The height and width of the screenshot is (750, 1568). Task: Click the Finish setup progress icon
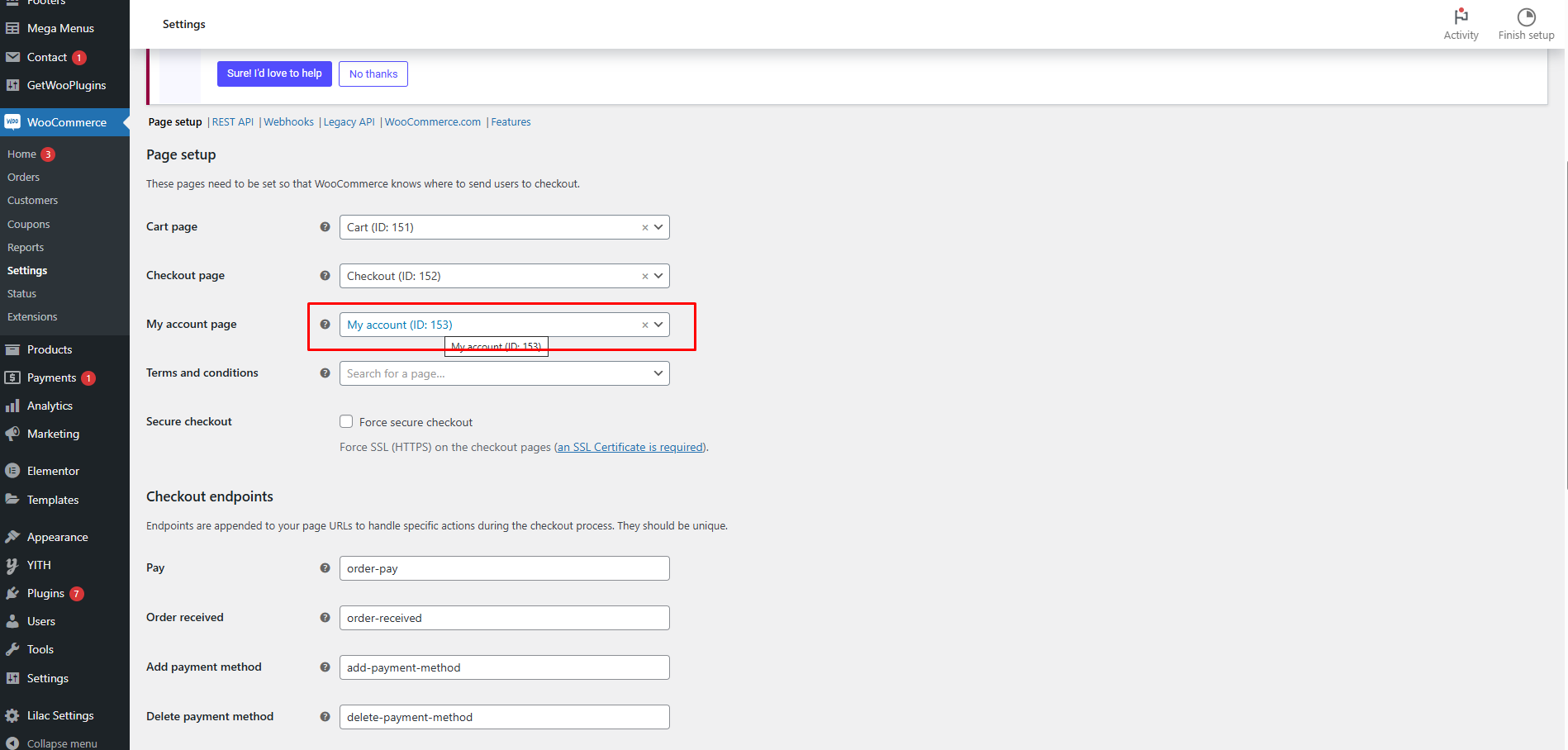[x=1526, y=17]
